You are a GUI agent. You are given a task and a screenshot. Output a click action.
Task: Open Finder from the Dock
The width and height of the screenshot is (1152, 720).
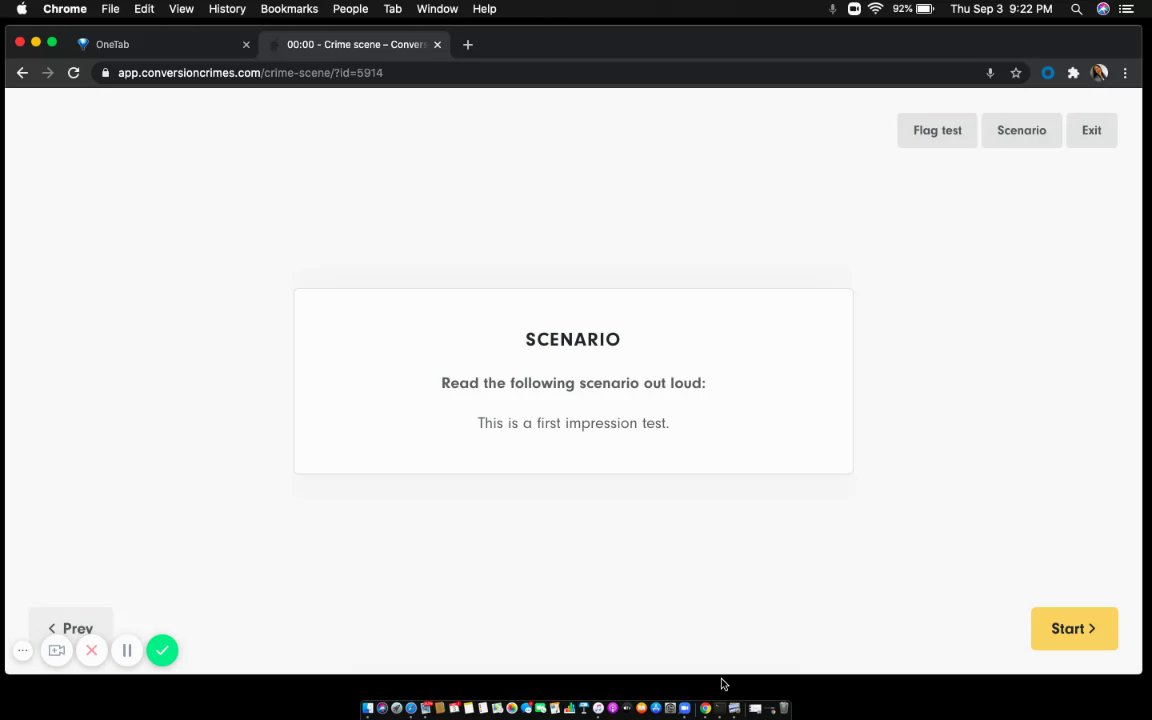pos(367,708)
